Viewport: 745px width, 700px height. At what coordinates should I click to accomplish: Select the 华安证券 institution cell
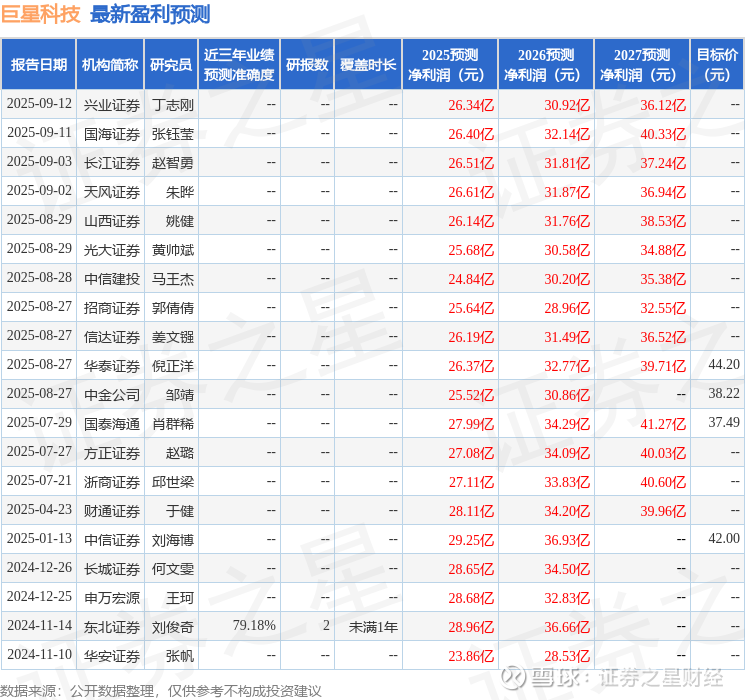[112, 656]
